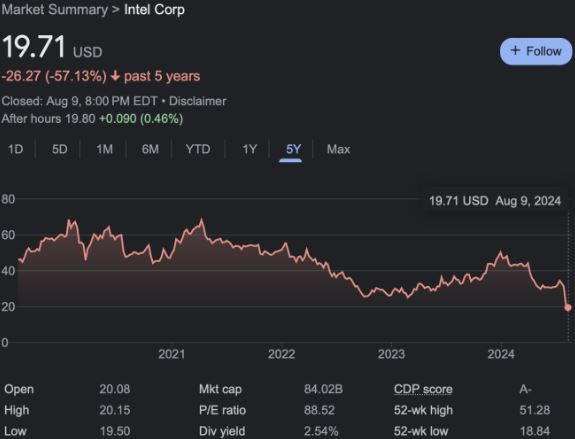Screen dimensions: 575x439
Task: Click the Follow button
Action: 536,51
